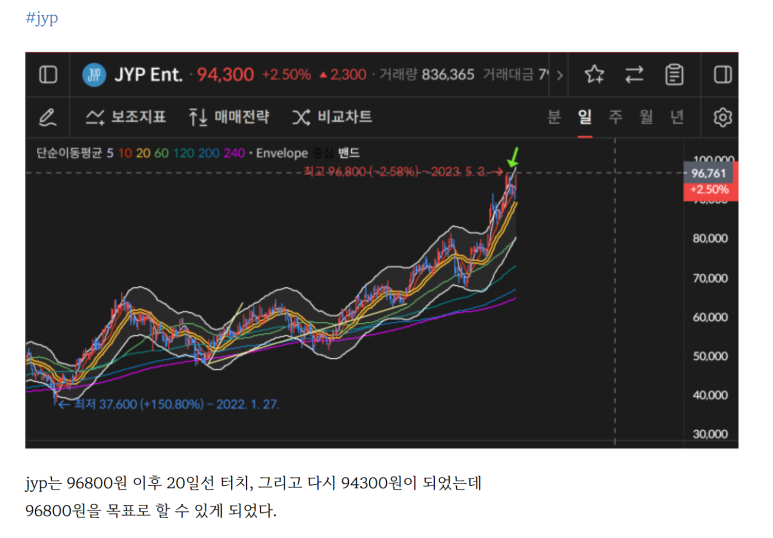Click the 70,000 price axis label

pos(710,279)
